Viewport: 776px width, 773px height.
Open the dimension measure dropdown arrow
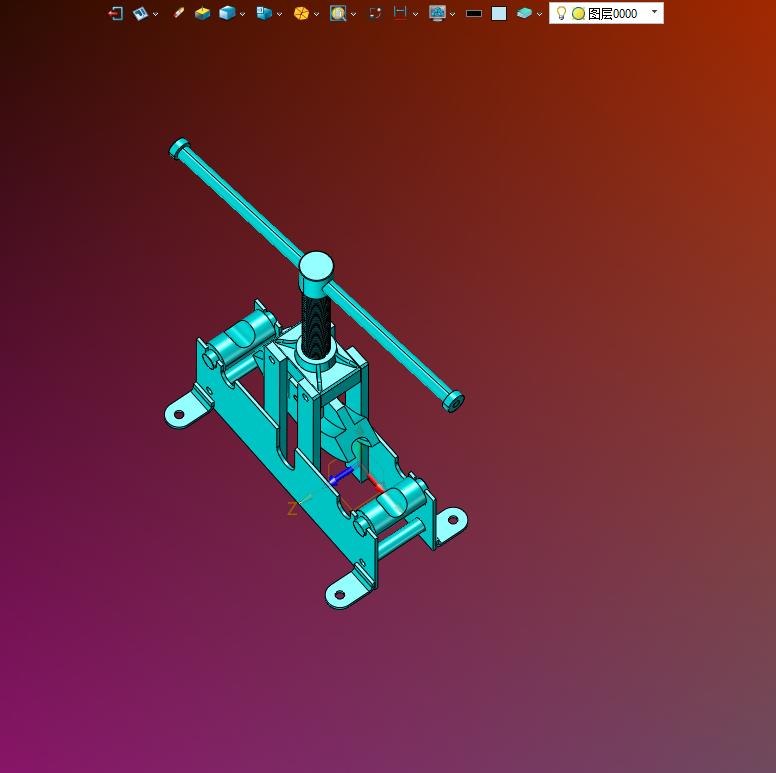(416, 14)
